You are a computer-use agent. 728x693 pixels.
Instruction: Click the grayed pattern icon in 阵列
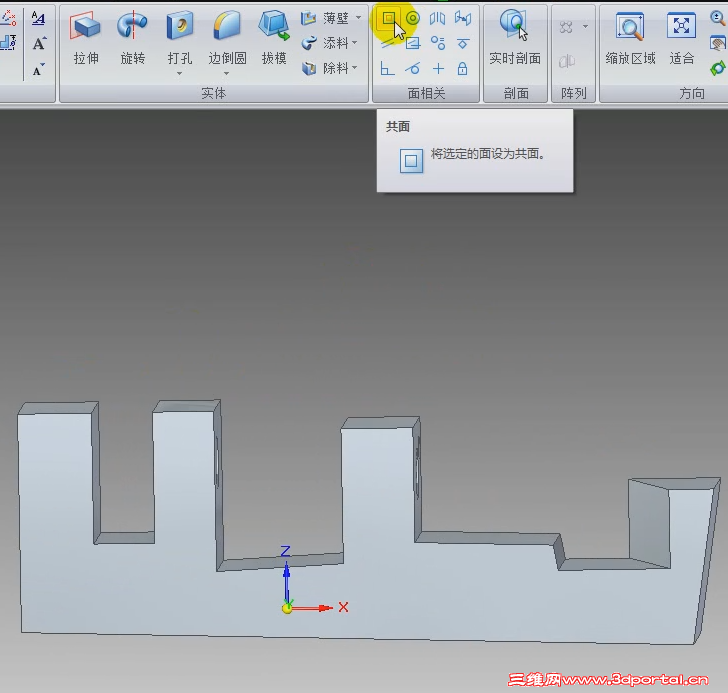[x=566, y=27]
